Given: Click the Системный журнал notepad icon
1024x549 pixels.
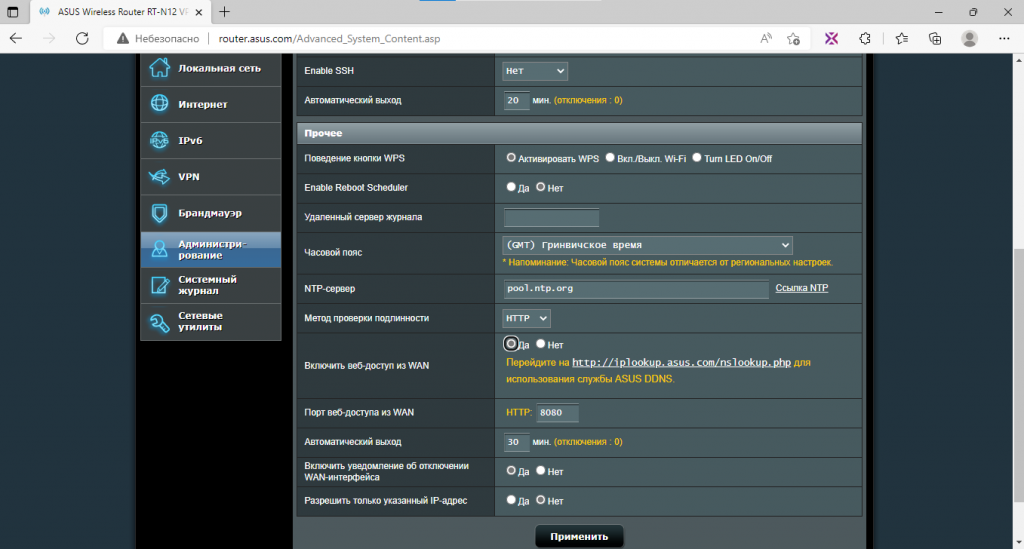Looking at the screenshot, I should point(159,285).
